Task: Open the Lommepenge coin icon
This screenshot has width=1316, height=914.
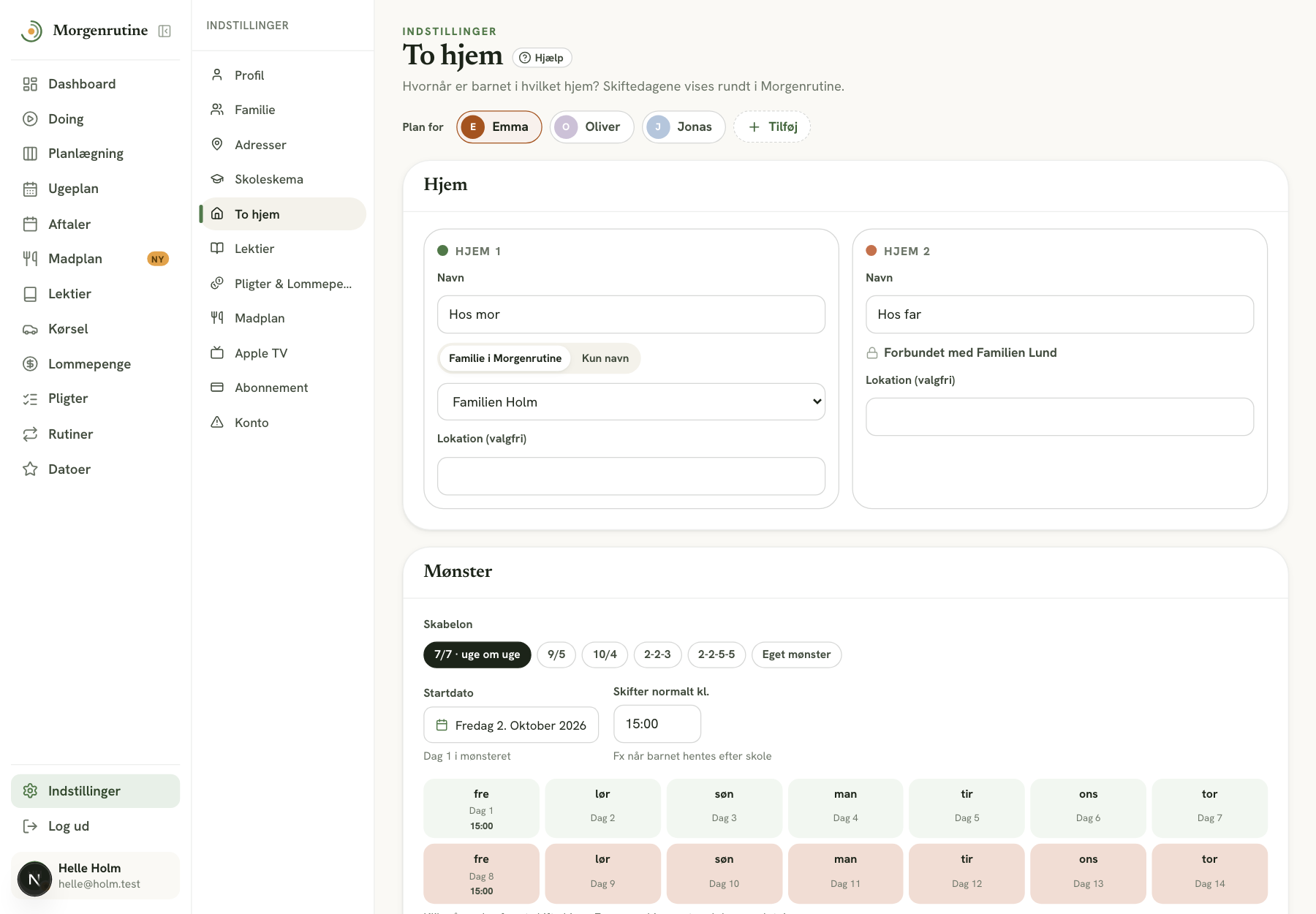Action: [x=30, y=364]
